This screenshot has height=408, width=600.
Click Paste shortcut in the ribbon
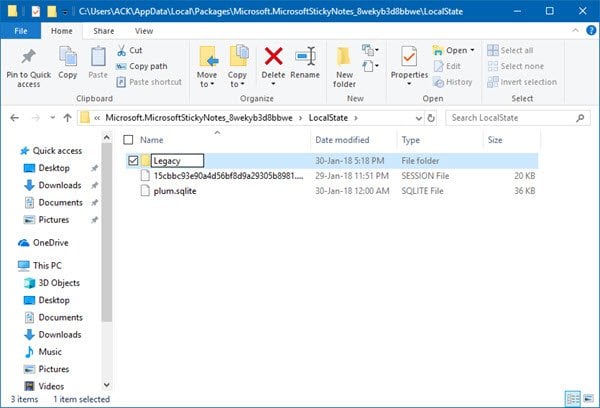point(149,82)
